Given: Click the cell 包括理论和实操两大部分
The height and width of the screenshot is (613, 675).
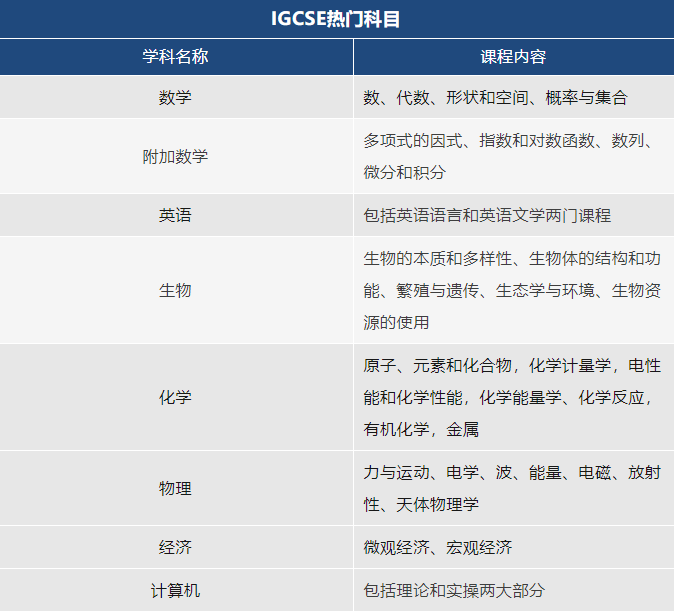Looking at the screenshot, I should [514, 590].
